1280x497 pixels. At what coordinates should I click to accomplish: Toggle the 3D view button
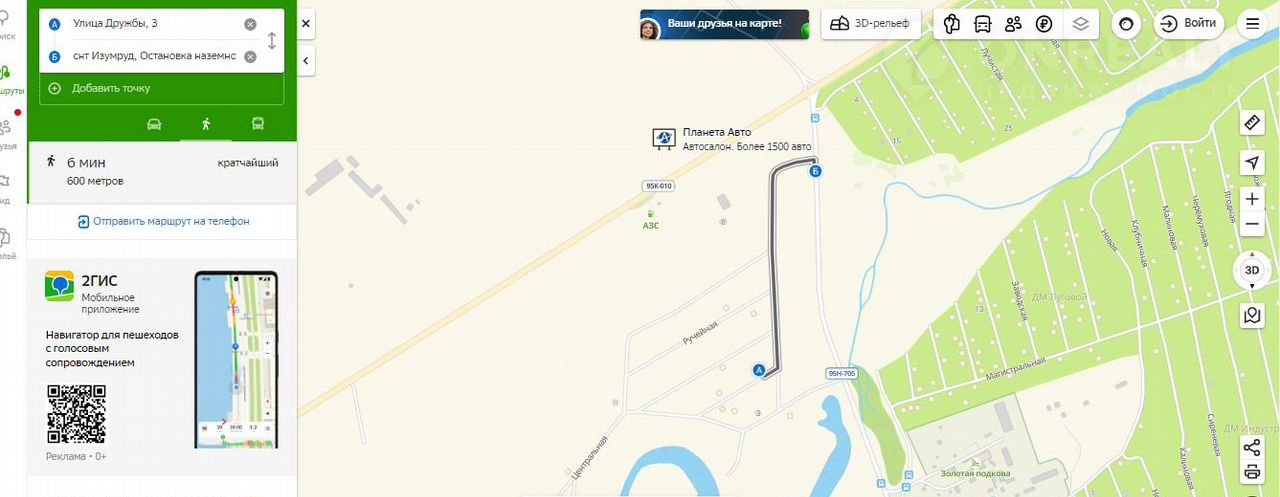click(x=1251, y=270)
